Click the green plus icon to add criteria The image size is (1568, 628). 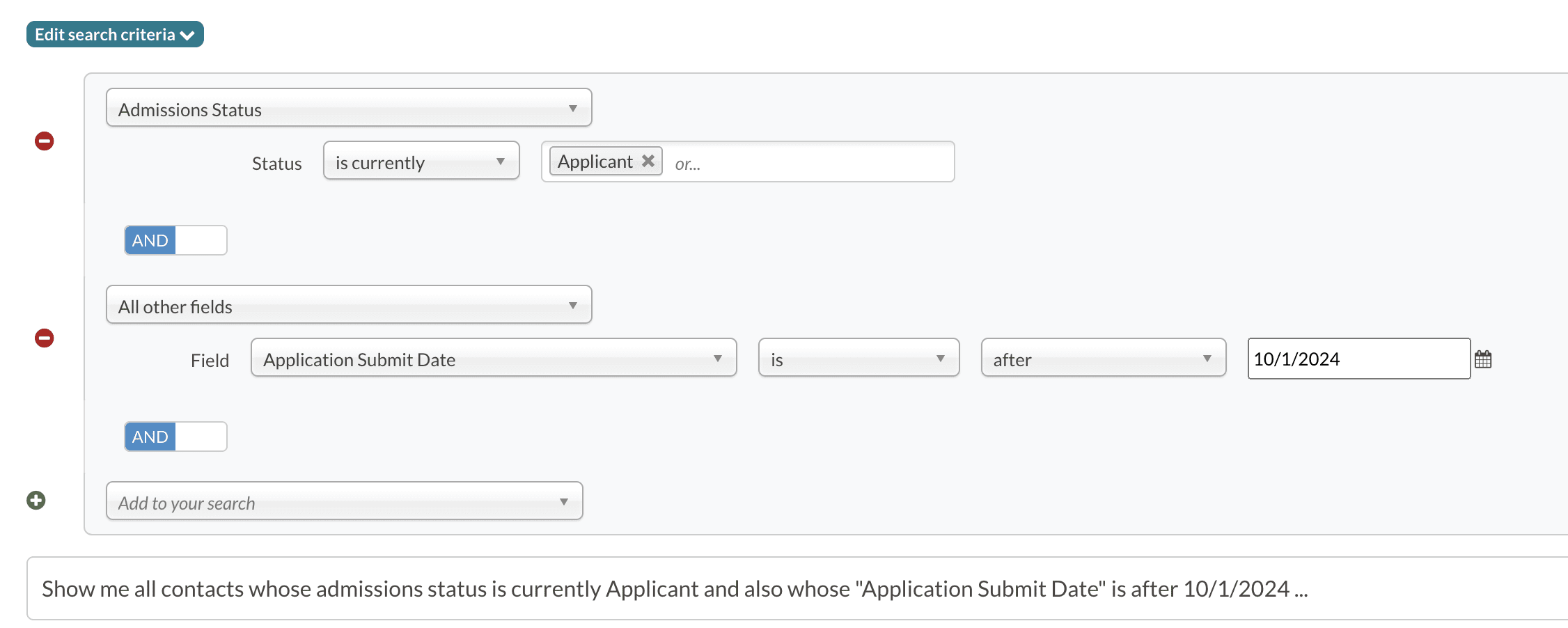pos(36,501)
